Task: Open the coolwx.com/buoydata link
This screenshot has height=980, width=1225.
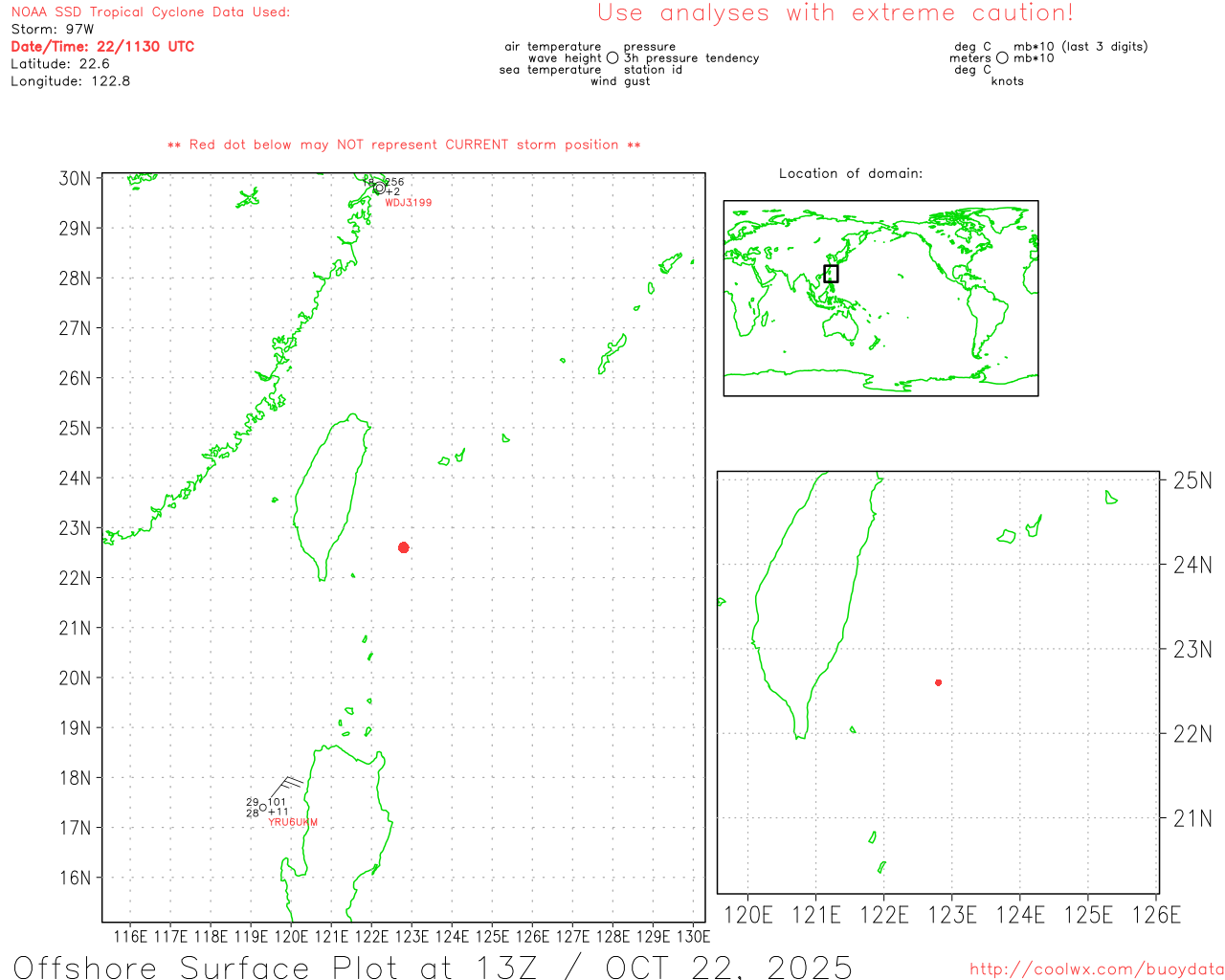Action: tap(1096, 969)
